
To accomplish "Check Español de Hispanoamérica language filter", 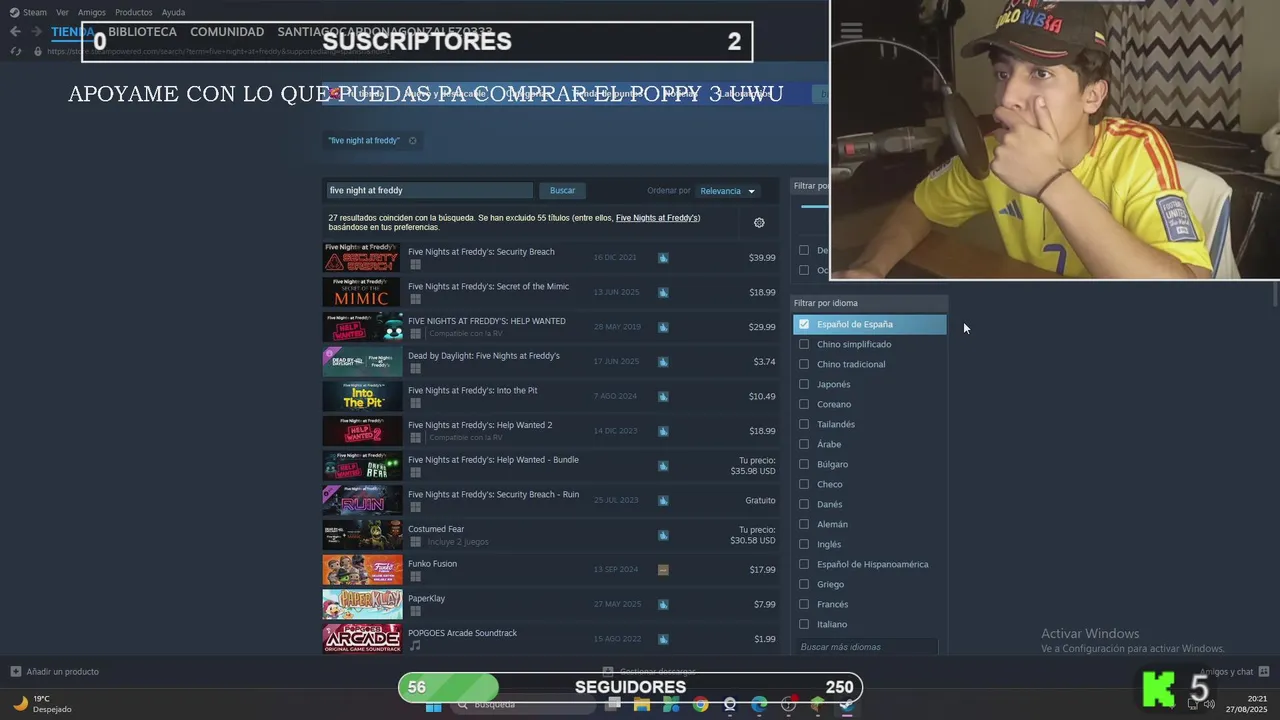I will pyautogui.click(x=804, y=564).
